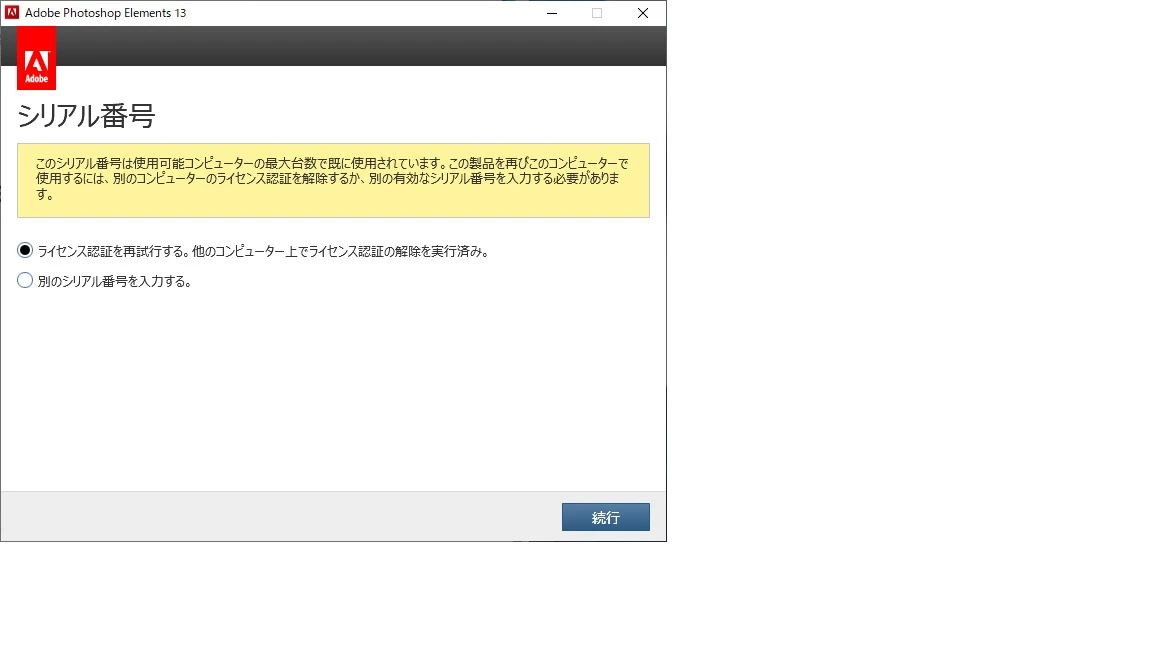Close the Adobe Photoshop Elements 13 dialog
Viewport: 1152px width, 648px height.
(x=643, y=13)
